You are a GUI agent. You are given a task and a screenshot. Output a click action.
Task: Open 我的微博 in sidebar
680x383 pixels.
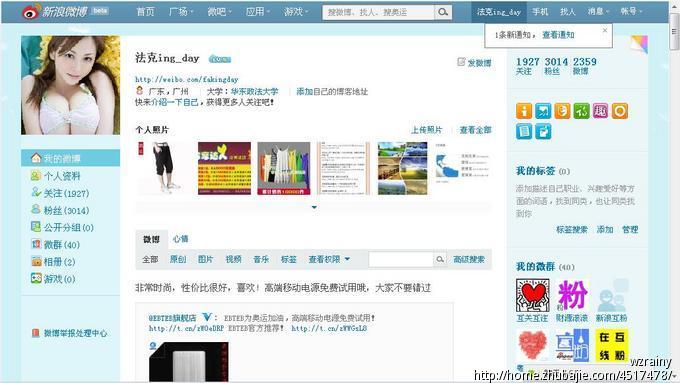click(x=70, y=158)
